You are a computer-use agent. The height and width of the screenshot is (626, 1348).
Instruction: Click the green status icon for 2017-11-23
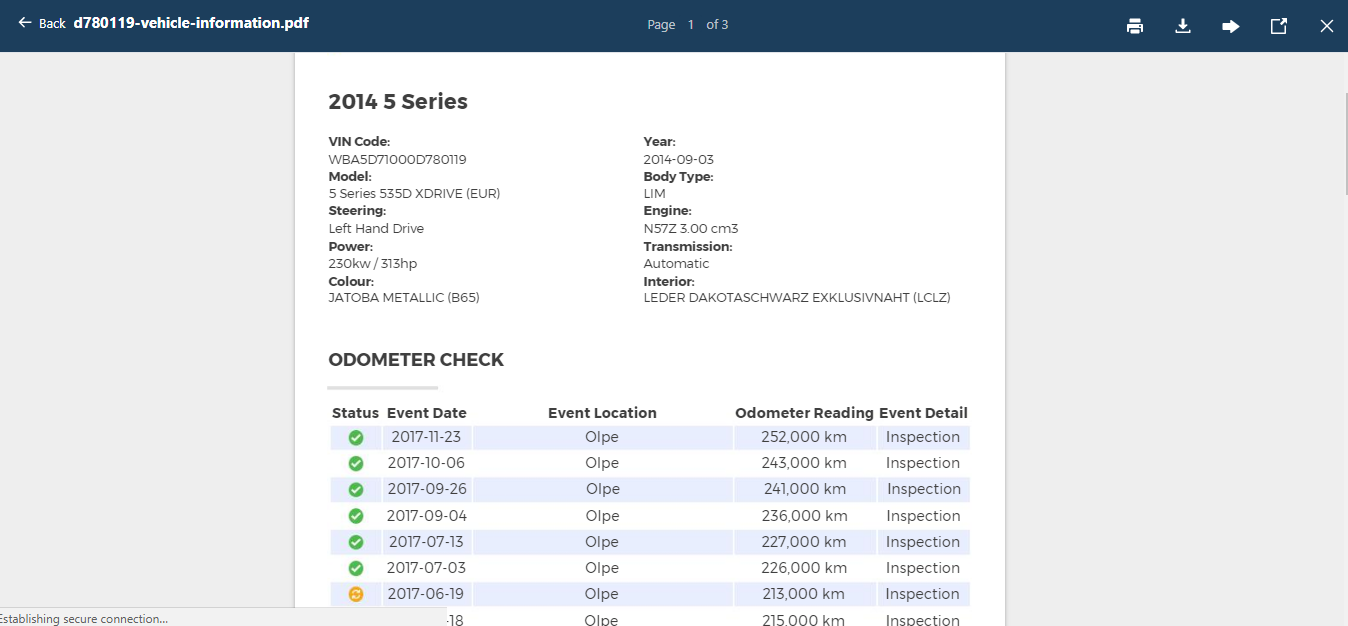coord(356,438)
